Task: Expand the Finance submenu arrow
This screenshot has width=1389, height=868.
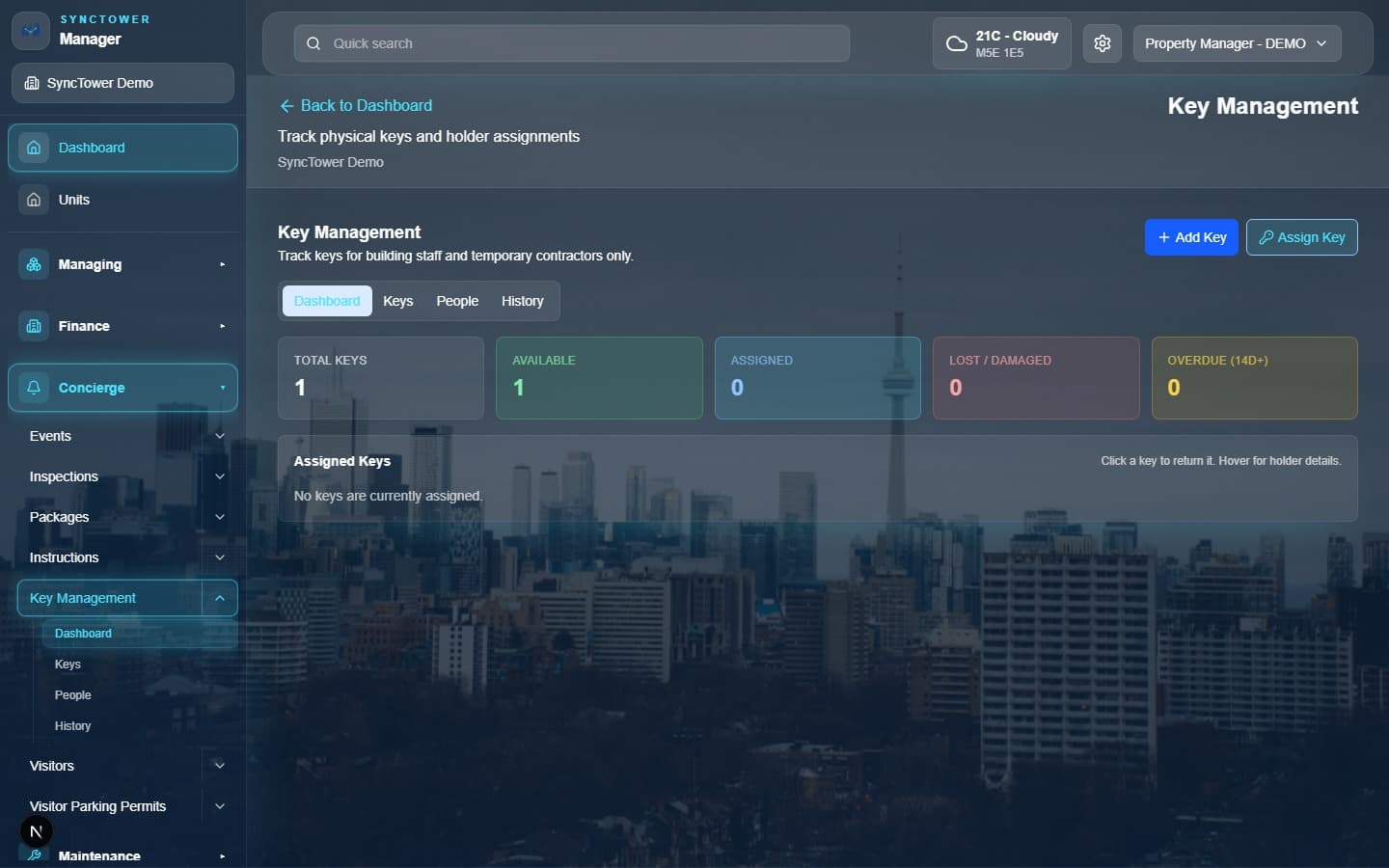Action: pos(222,326)
